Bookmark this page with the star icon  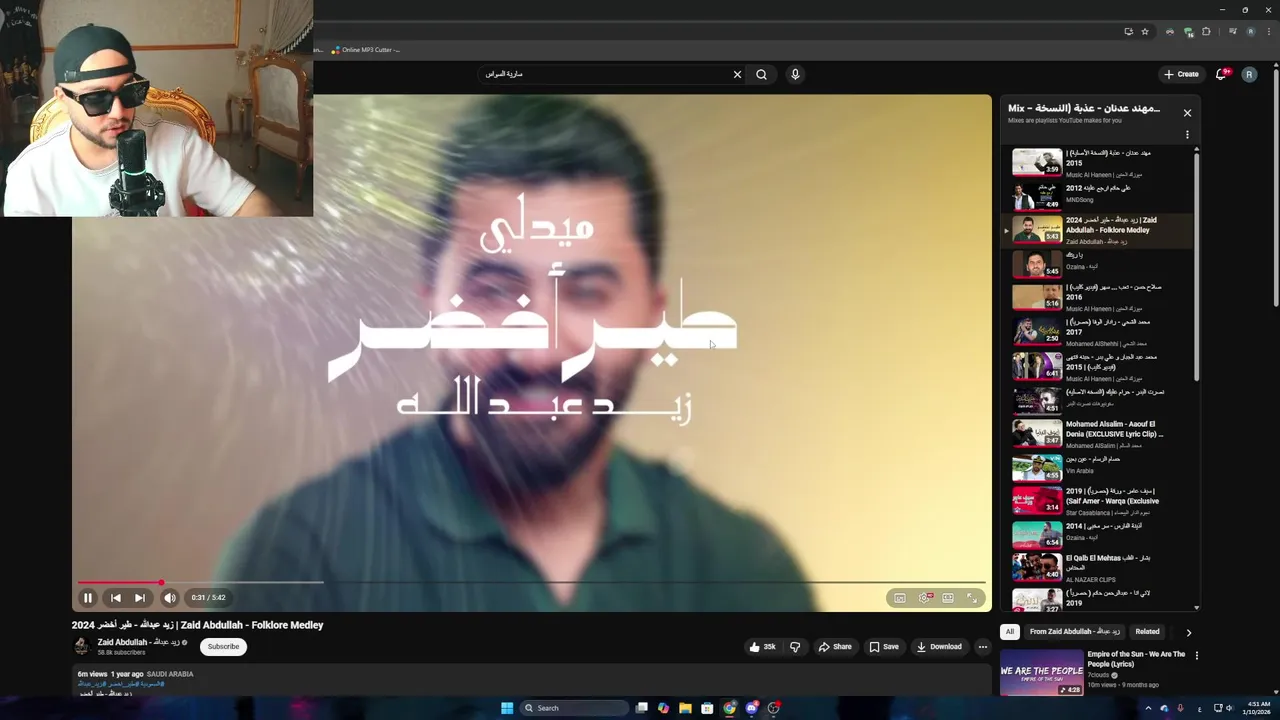coord(1145,31)
